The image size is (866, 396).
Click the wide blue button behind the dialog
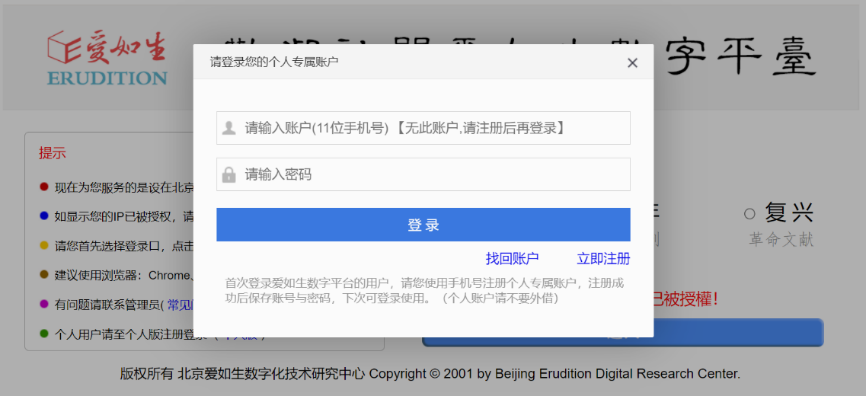pos(738,332)
